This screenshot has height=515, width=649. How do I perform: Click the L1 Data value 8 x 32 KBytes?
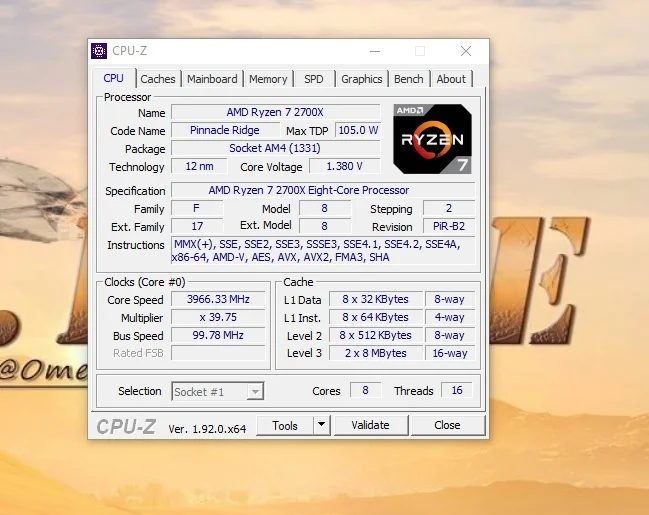376,299
